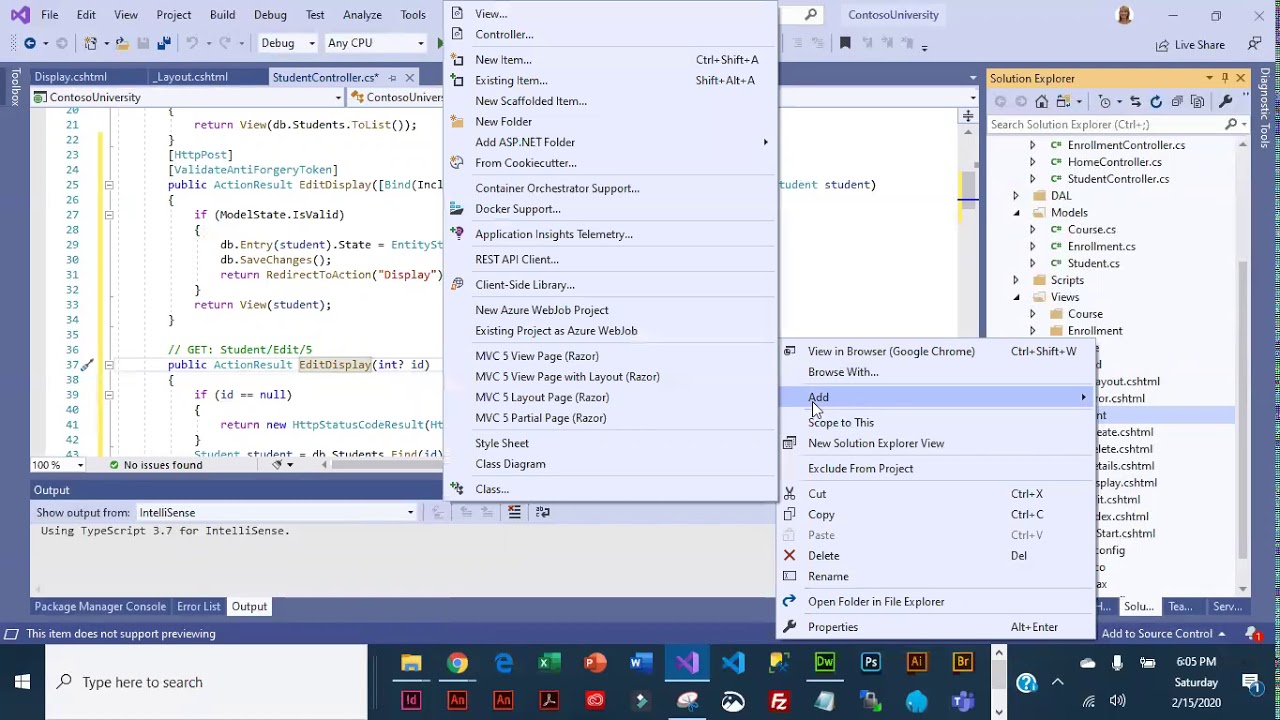
Task: Open the vertical Diagnostic Tools tab
Action: (x=1265, y=108)
